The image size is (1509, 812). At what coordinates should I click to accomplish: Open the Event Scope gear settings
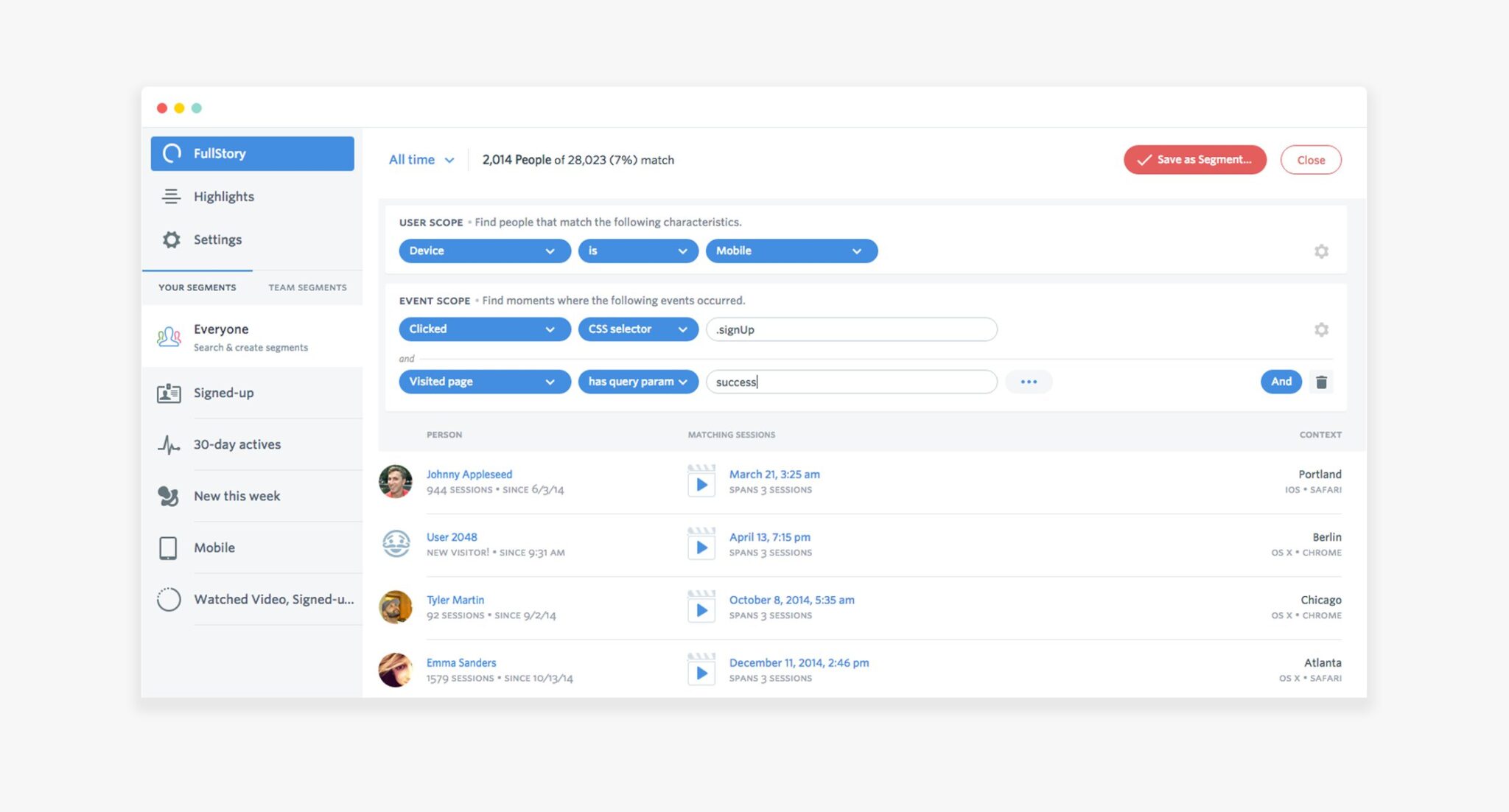click(1321, 329)
